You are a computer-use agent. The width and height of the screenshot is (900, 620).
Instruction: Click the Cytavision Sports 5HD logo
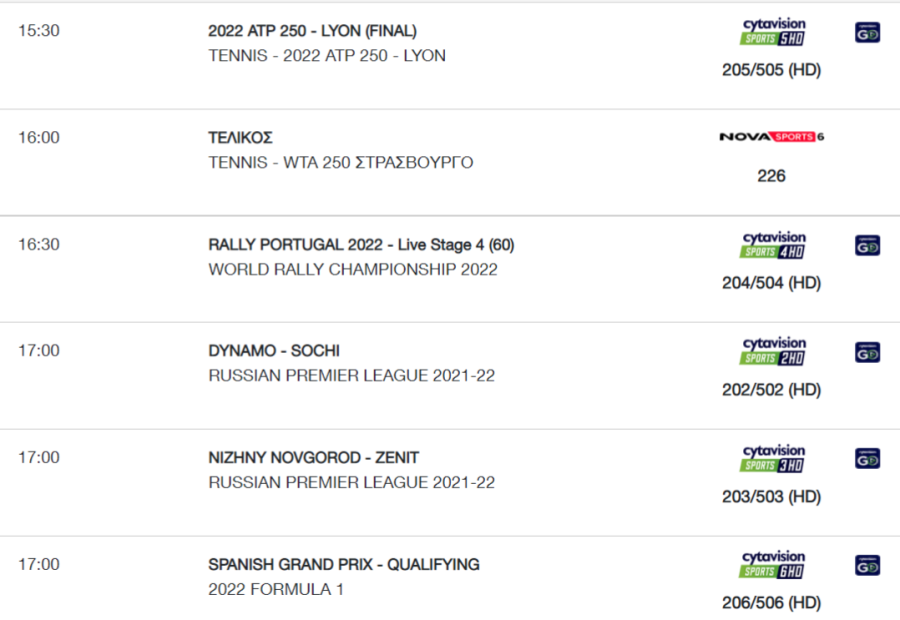tap(773, 32)
